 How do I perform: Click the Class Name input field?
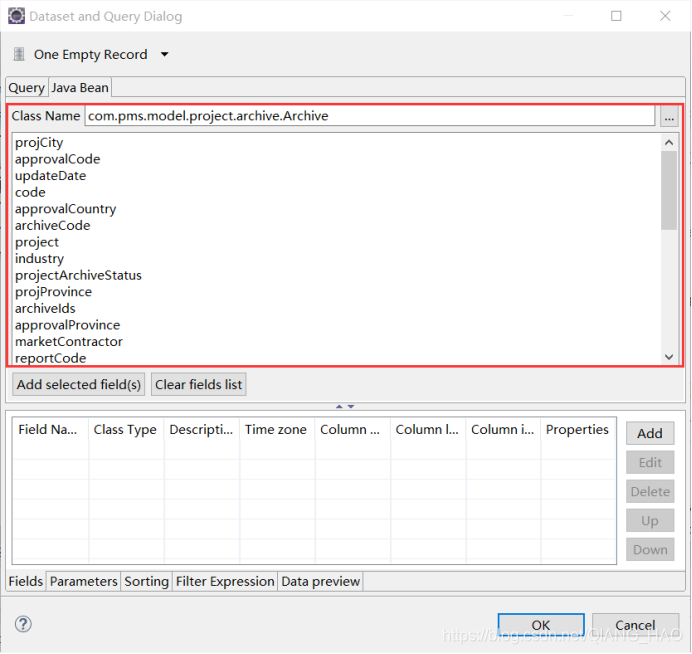click(x=369, y=116)
